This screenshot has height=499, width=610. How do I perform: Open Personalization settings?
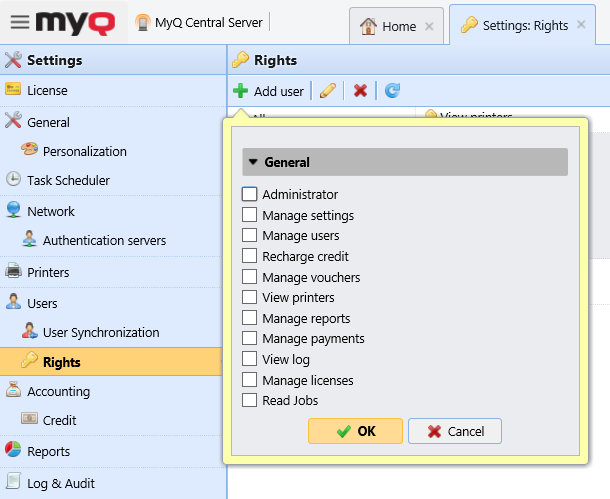84,151
